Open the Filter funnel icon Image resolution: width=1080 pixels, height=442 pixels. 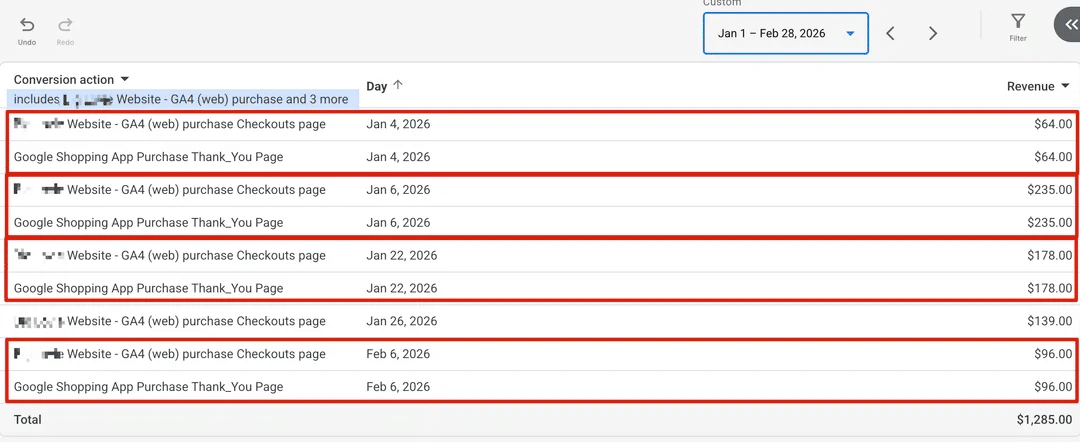pyautogui.click(x=1018, y=21)
